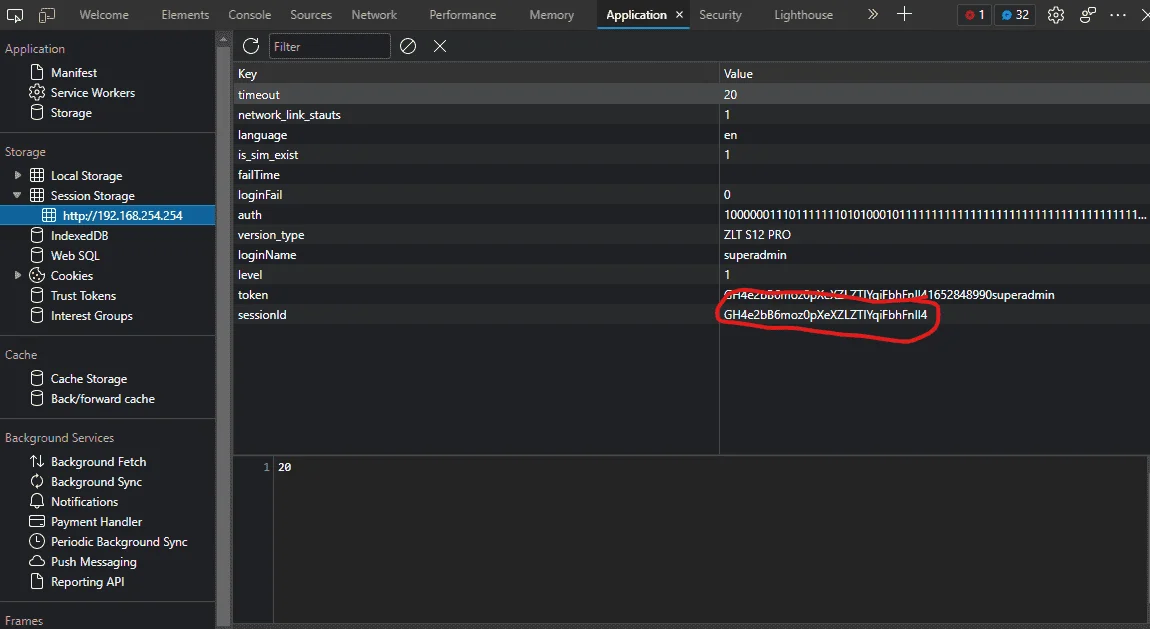Select the is_sim_exist row
The width and height of the screenshot is (1150, 629).
pos(692,155)
